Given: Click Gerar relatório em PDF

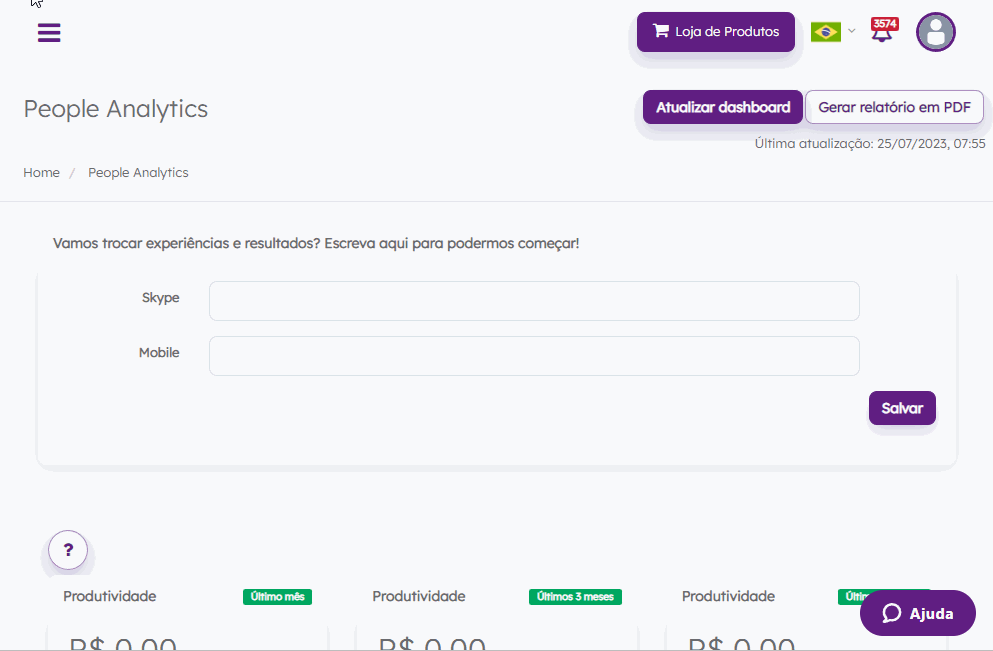Looking at the screenshot, I should (x=894, y=107).
